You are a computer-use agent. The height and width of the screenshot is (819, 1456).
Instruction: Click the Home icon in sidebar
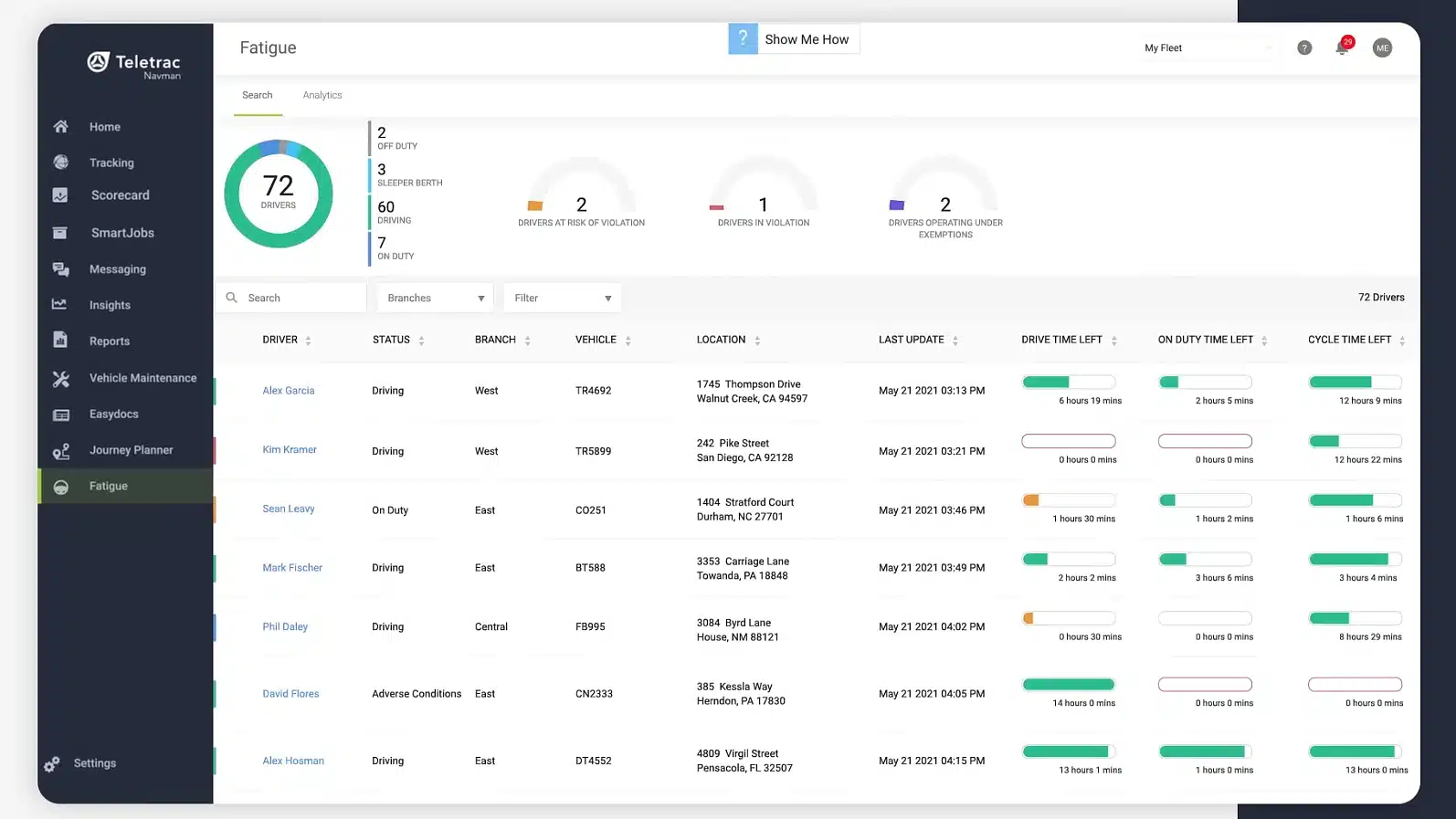pyautogui.click(x=60, y=127)
